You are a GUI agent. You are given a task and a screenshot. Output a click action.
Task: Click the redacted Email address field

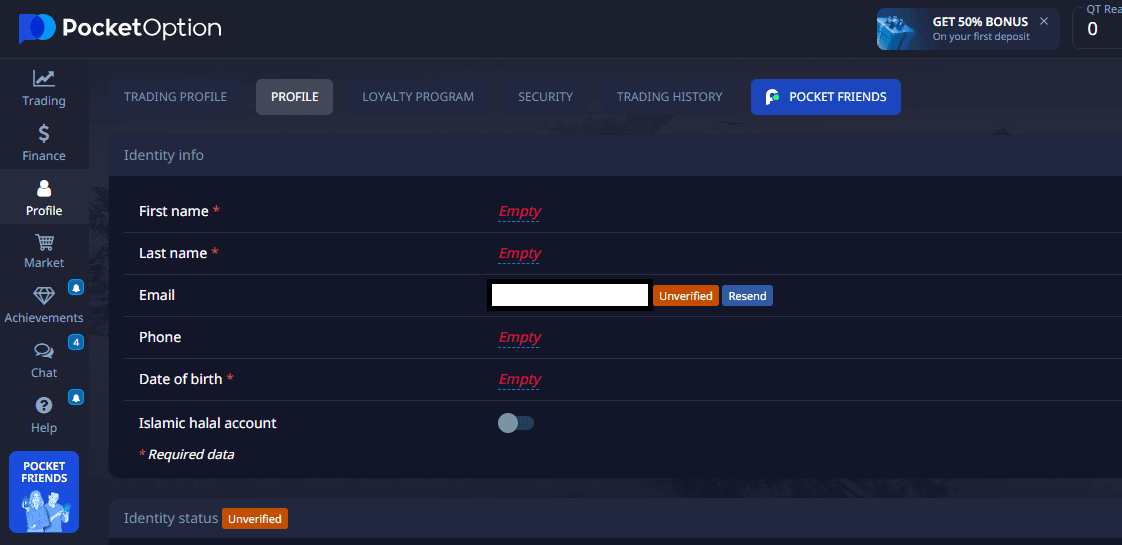pos(570,295)
